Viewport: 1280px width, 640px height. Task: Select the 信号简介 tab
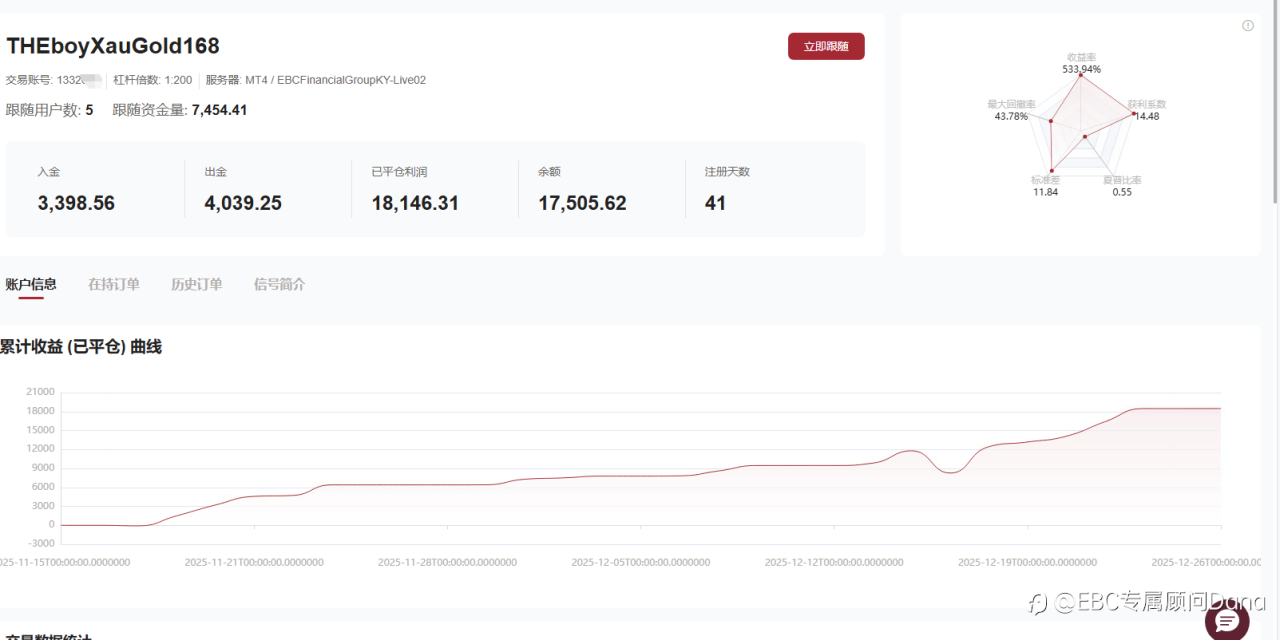pos(280,284)
